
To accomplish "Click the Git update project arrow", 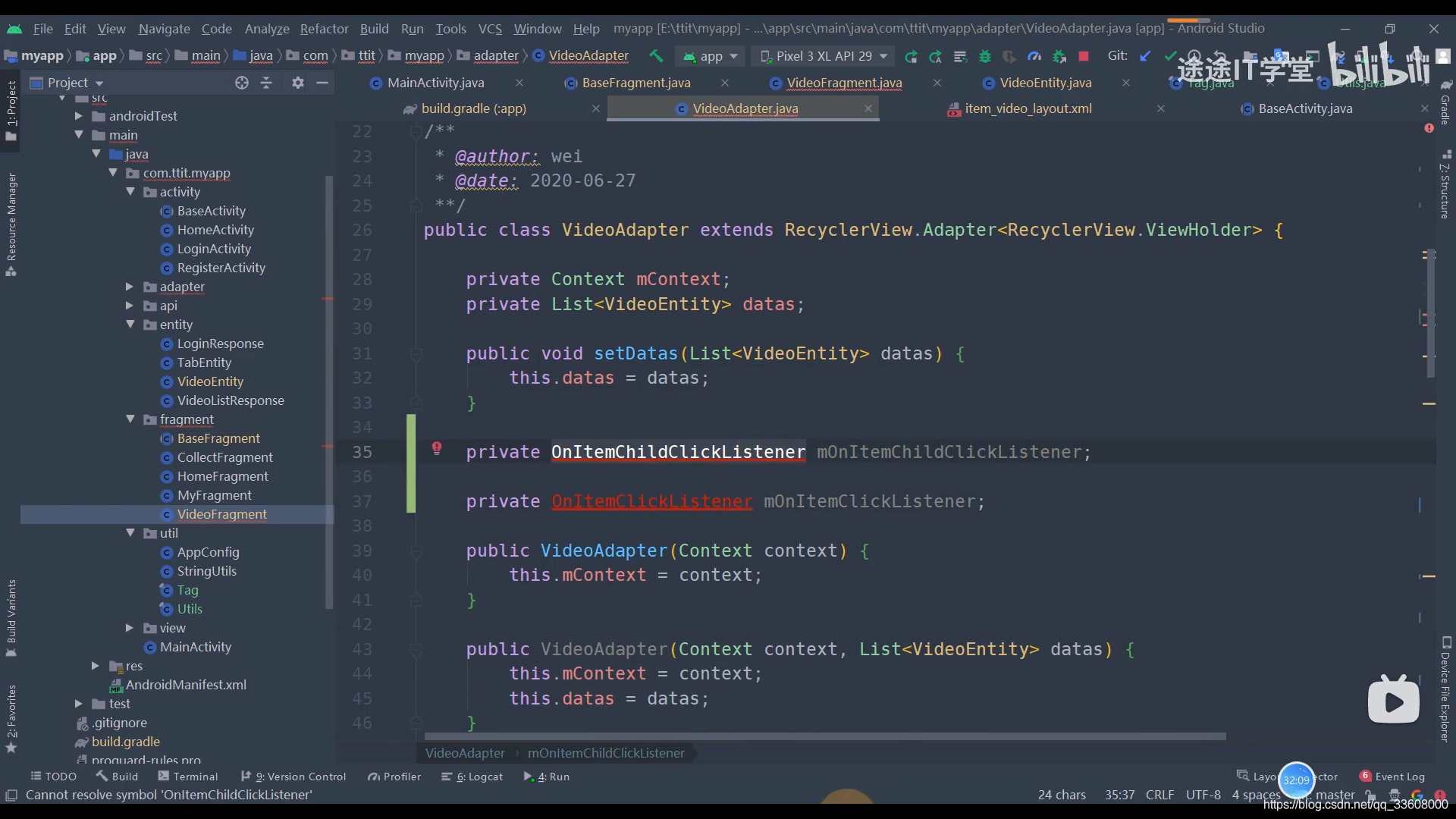I will click(1145, 56).
